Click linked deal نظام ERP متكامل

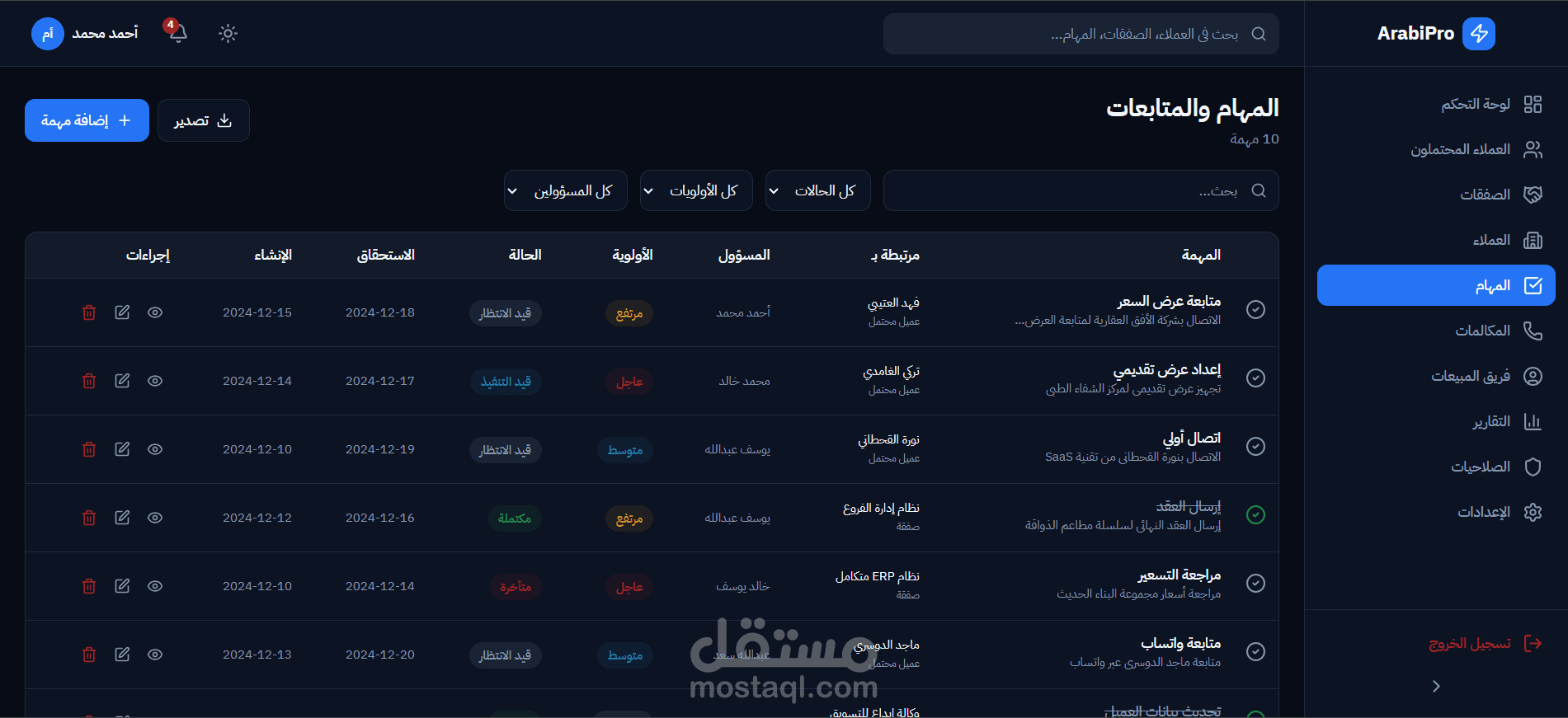coord(877,576)
